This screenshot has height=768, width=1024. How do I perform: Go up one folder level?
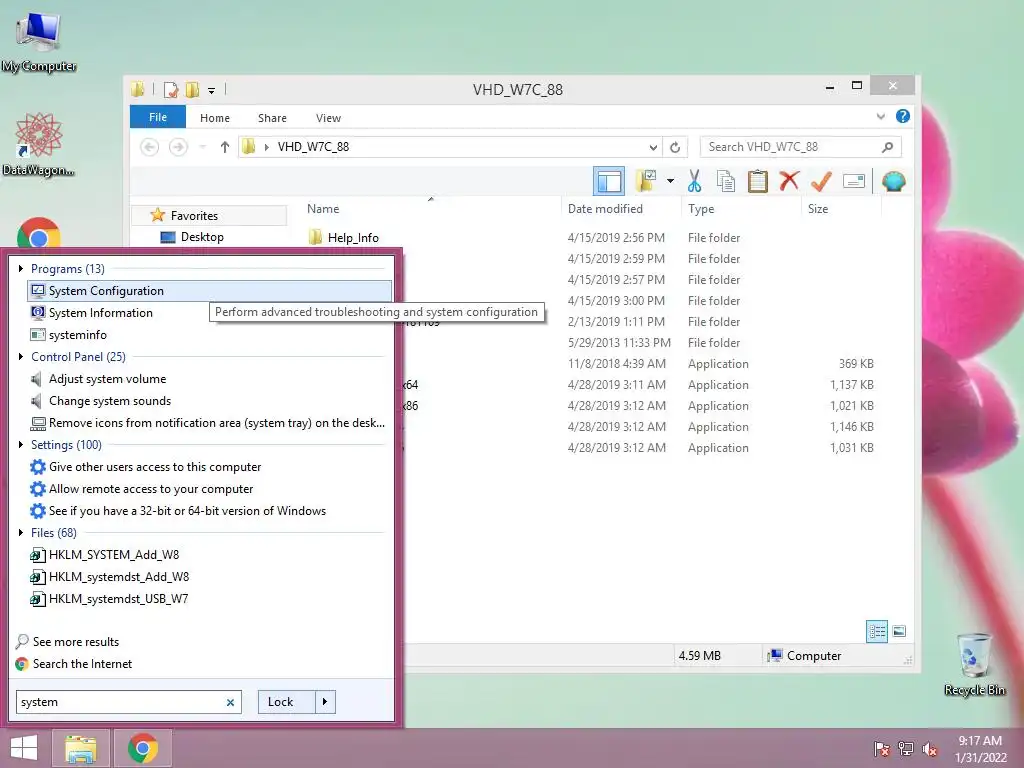tap(225, 147)
